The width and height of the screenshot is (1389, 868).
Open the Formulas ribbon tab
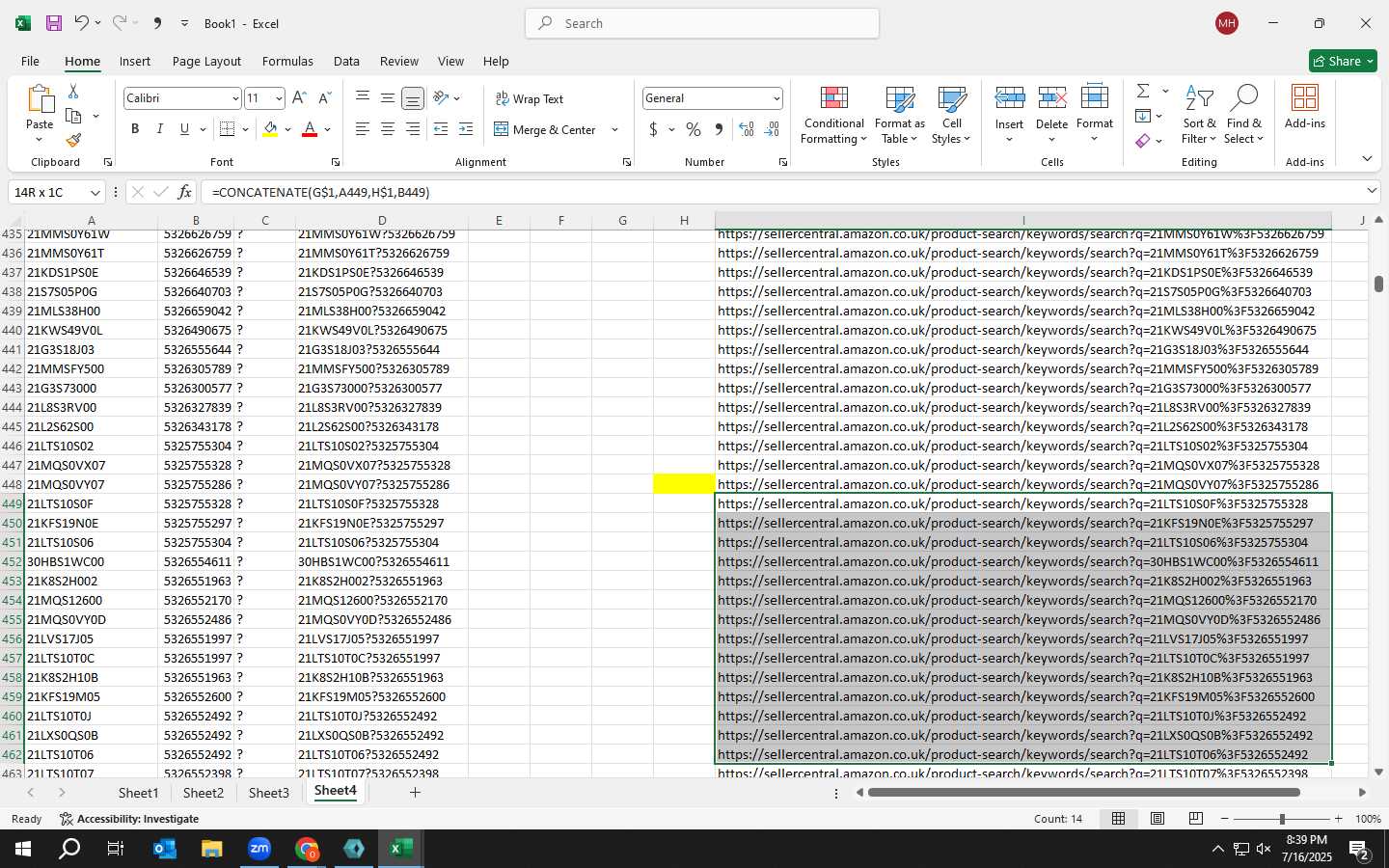pos(287,61)
